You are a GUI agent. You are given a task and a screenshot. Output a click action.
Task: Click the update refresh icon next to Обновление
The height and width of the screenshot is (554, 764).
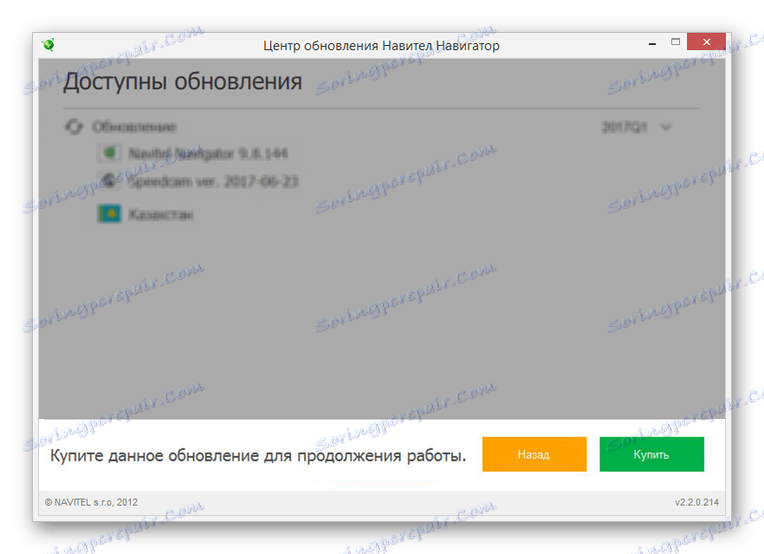click(x=74, y=127)
